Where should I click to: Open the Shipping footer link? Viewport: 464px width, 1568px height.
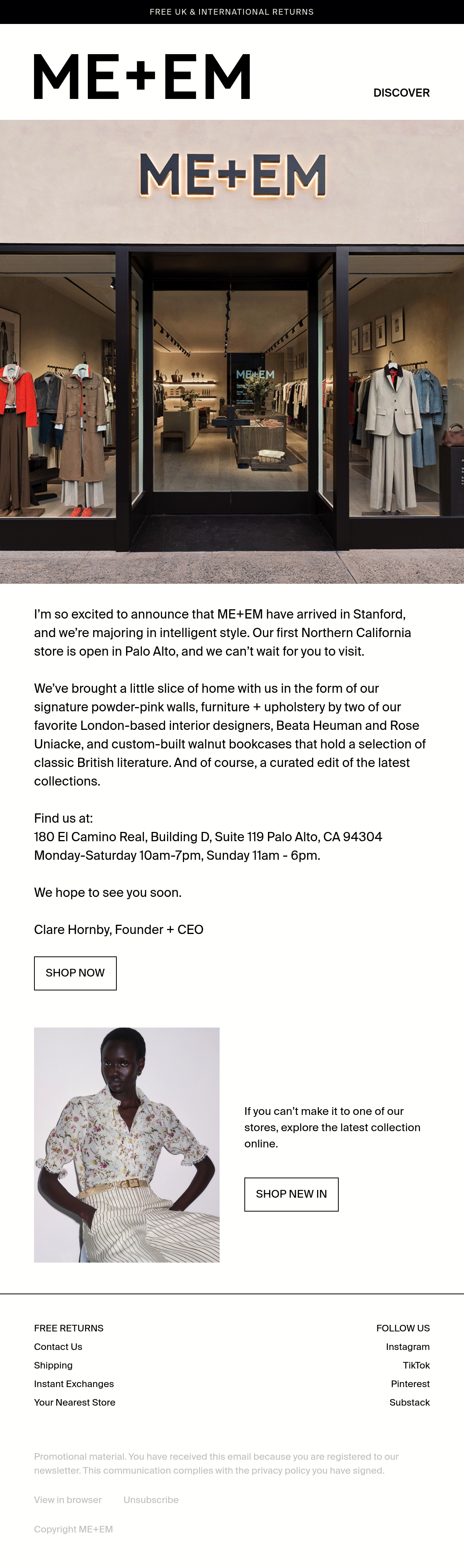53,1365
